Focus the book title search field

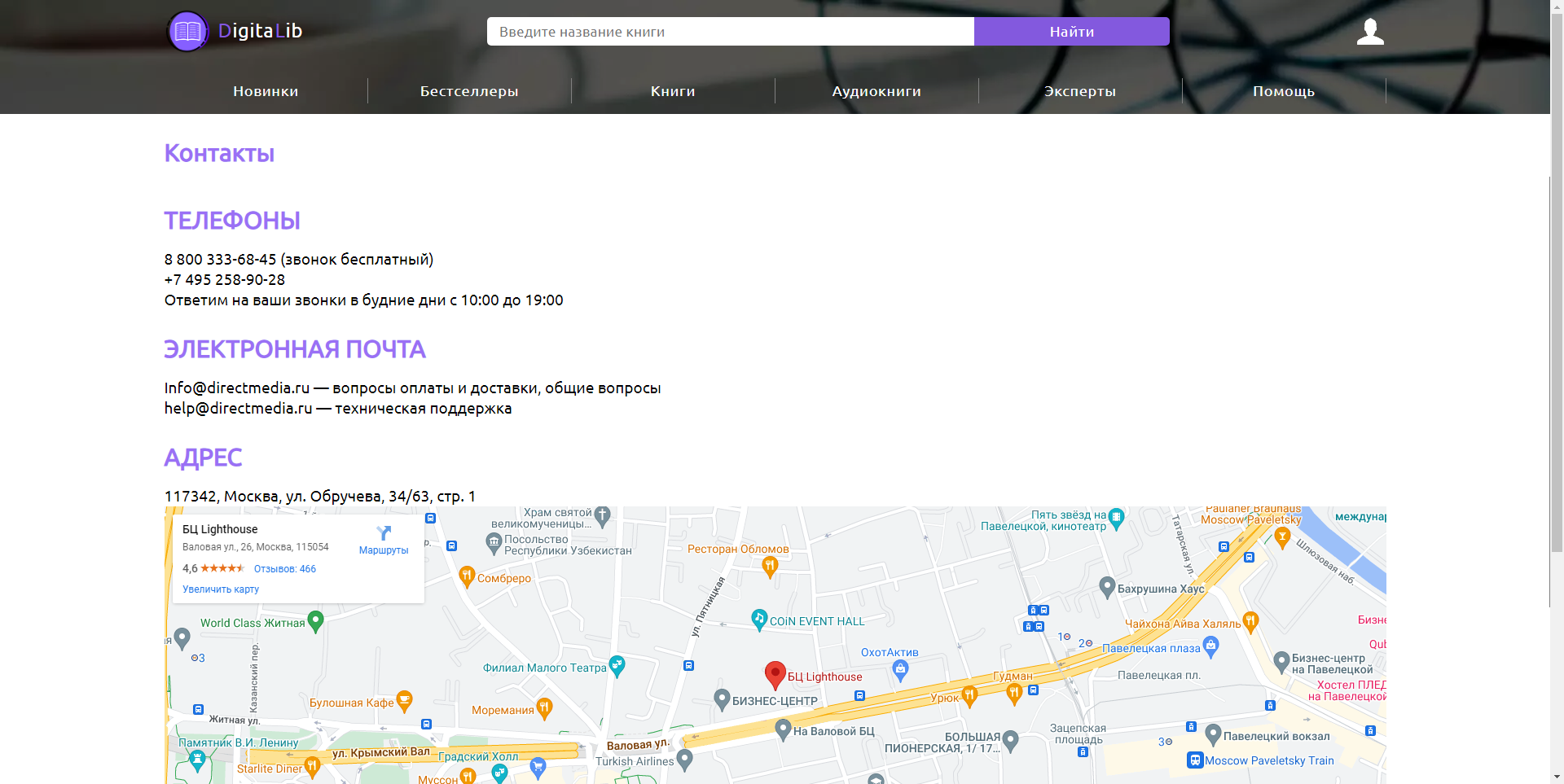coord(731,32)
